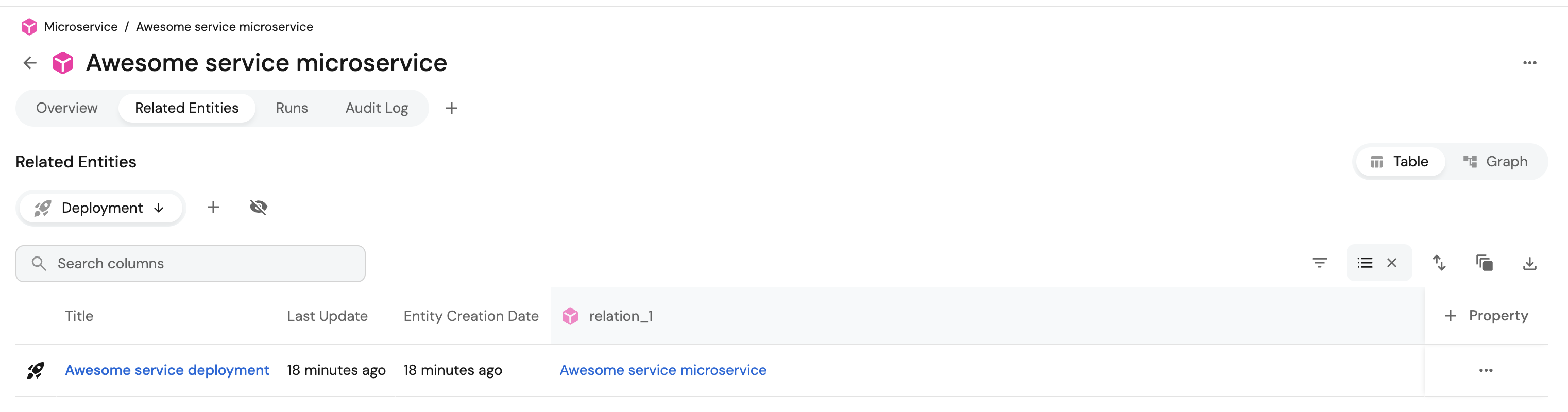Screen dimensions: 1568x412
Task: Open the Awesome service deployment link
Action: click(x=167, y=370)
